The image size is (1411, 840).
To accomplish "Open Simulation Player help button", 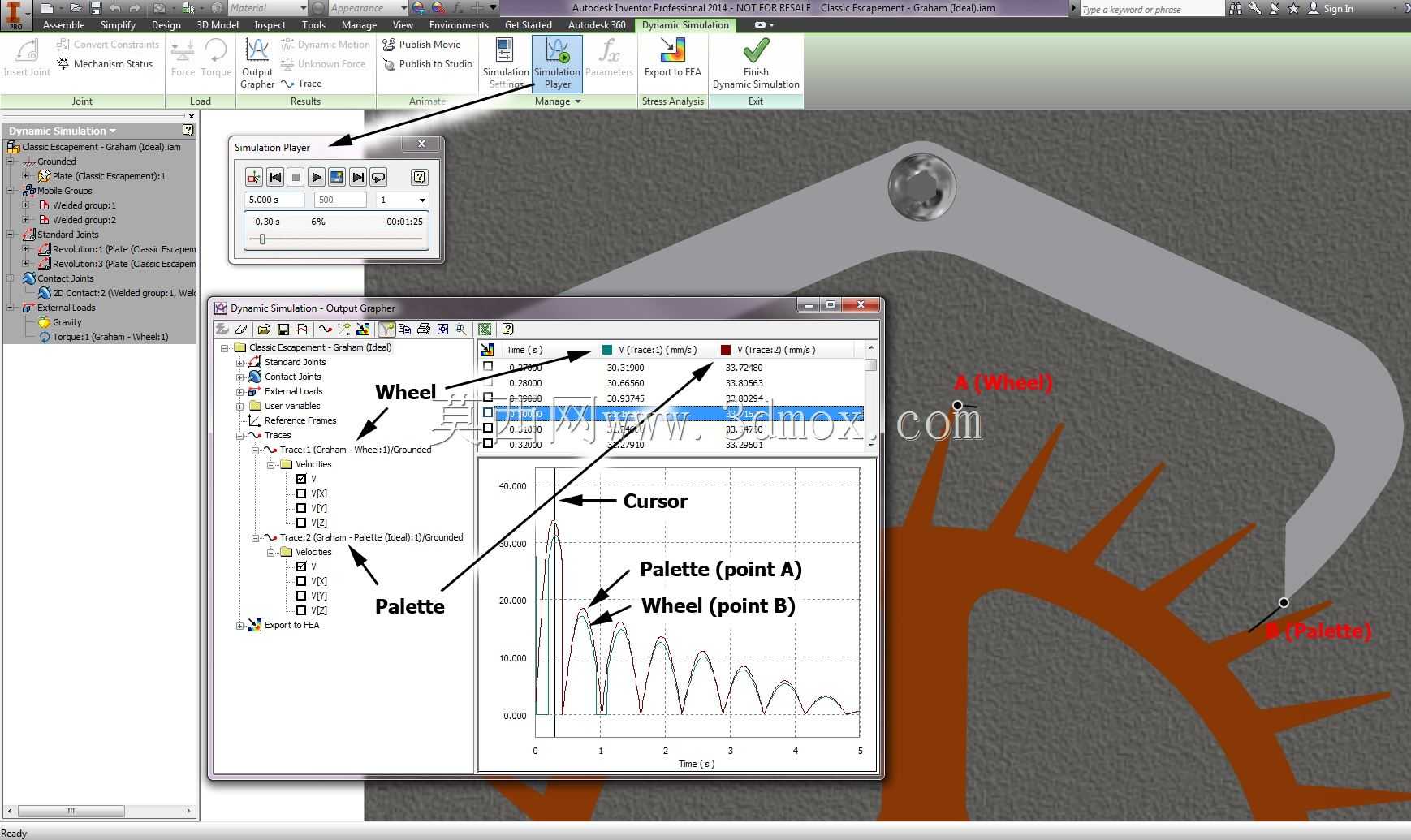I will [419, 177].
